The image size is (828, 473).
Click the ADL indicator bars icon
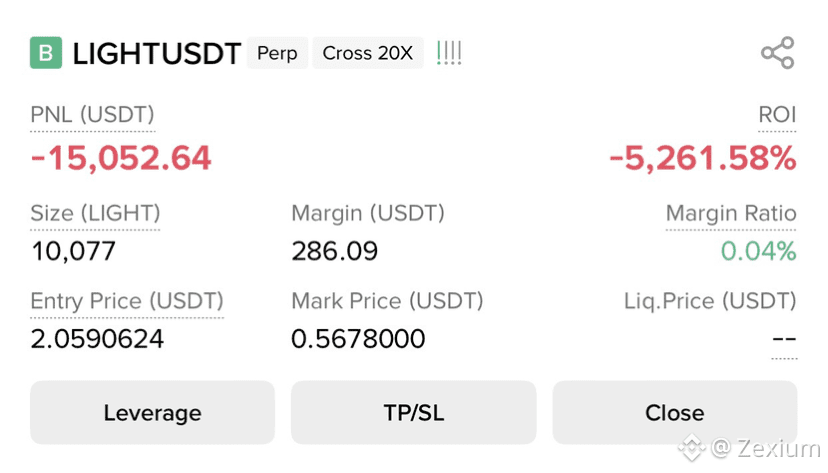click(x=449, y=53)
